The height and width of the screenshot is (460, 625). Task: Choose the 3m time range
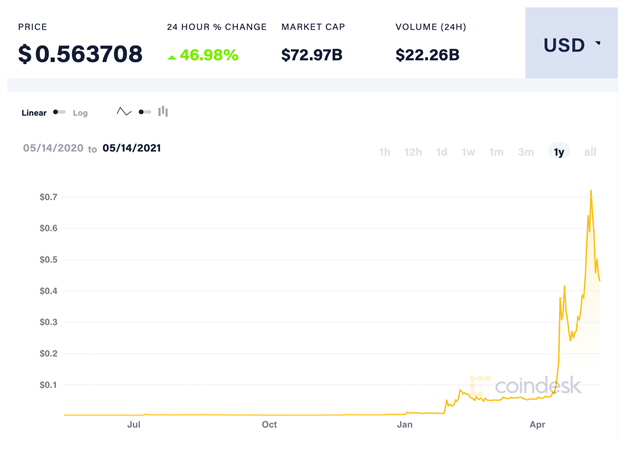[526, 152]
